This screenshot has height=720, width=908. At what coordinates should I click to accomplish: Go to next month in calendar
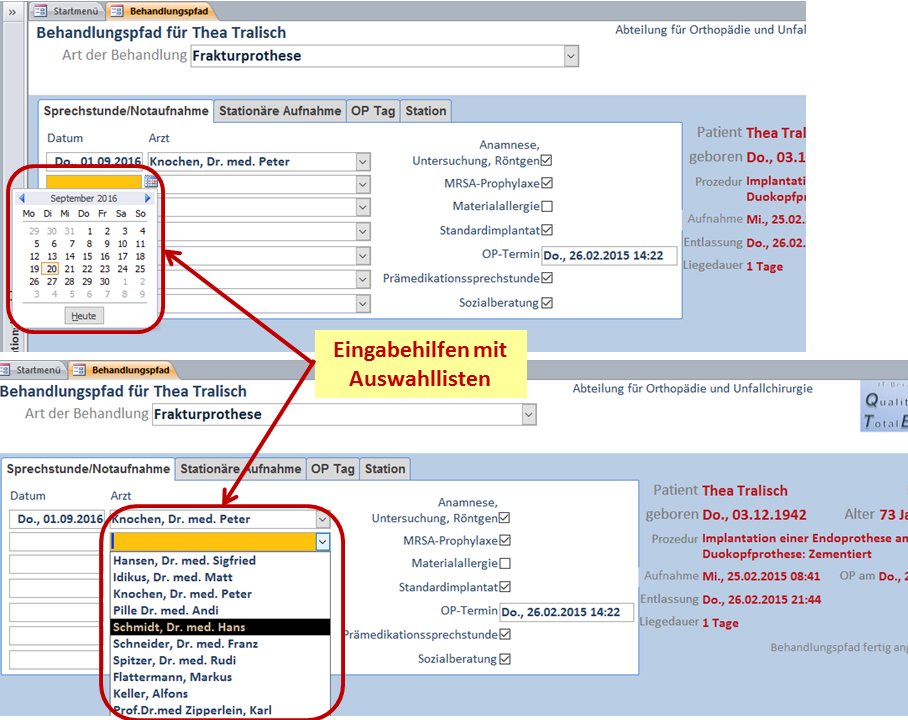point(148,199)
